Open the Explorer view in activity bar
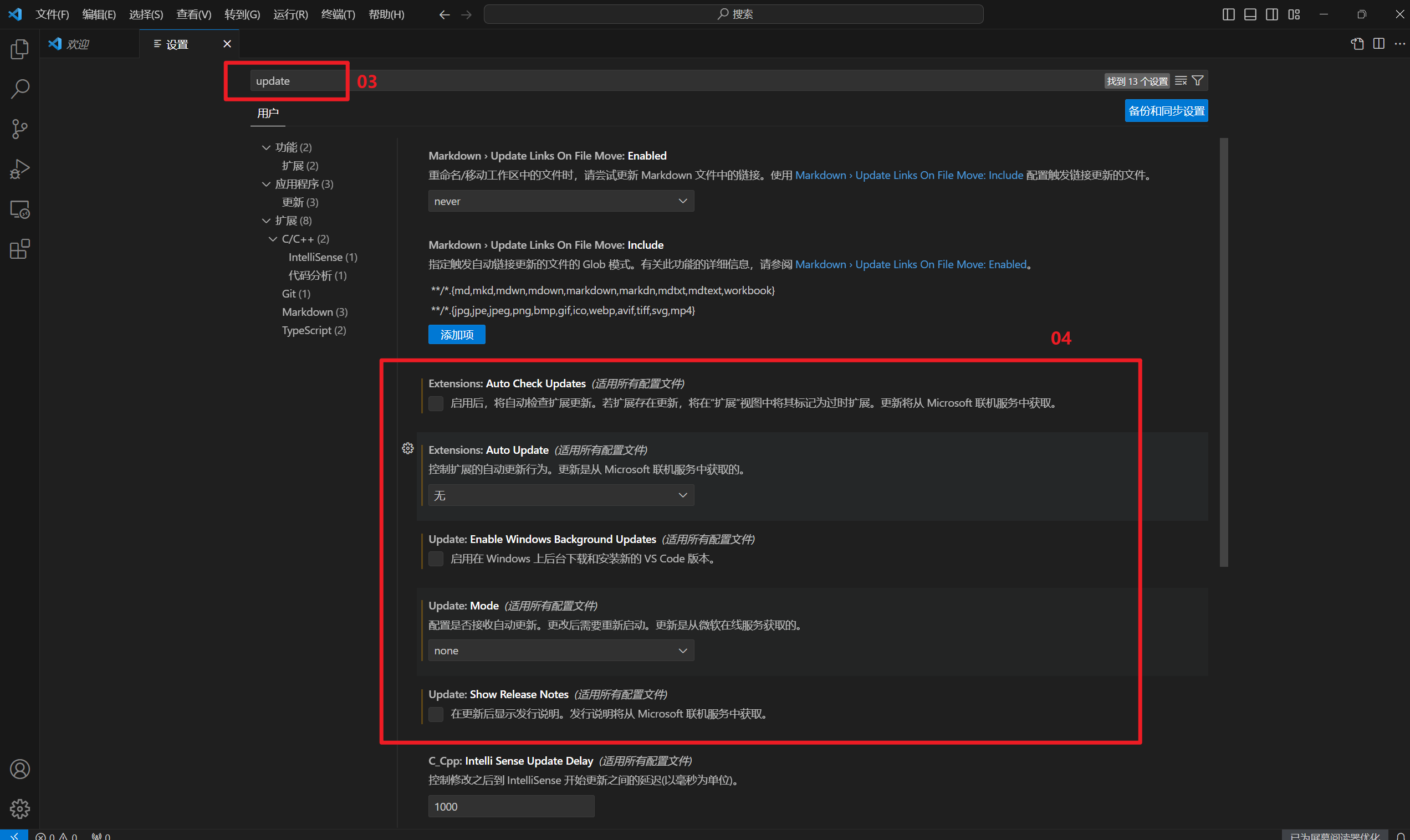The width and height of the screenshot is (1410, 840). pos(20,49)
